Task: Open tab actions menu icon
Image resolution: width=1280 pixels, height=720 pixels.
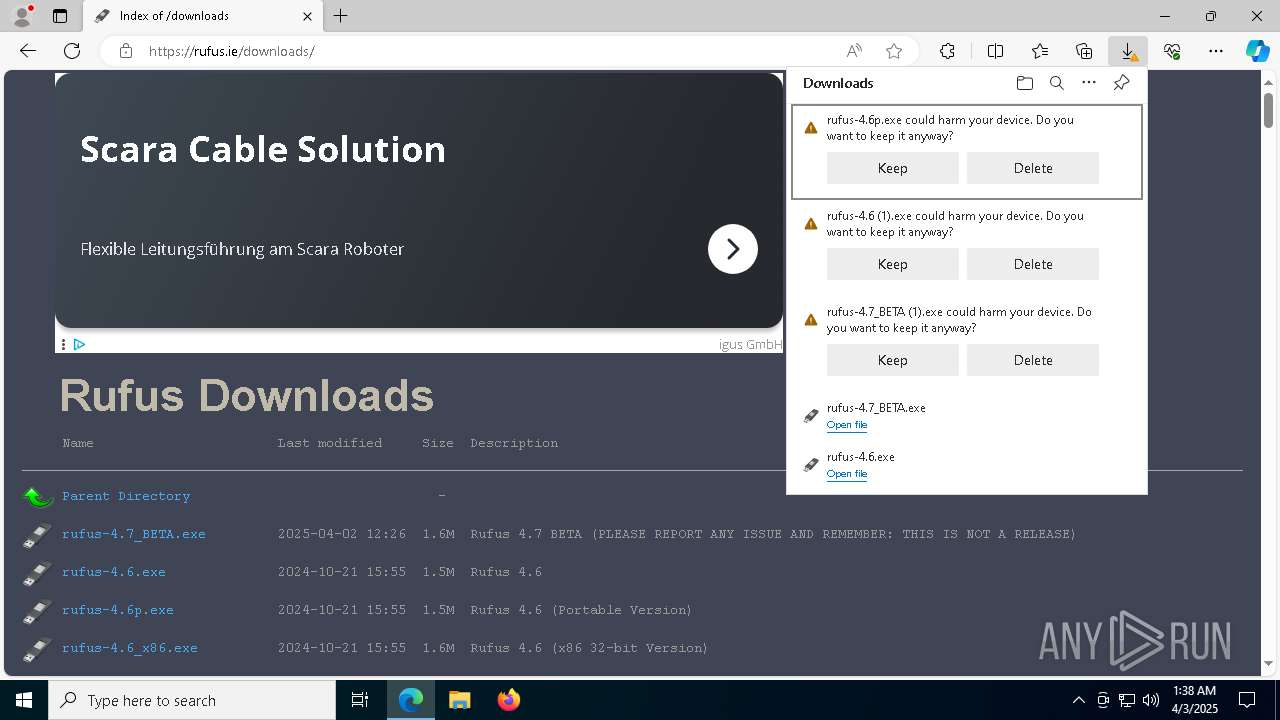Action: pos(60,16)
